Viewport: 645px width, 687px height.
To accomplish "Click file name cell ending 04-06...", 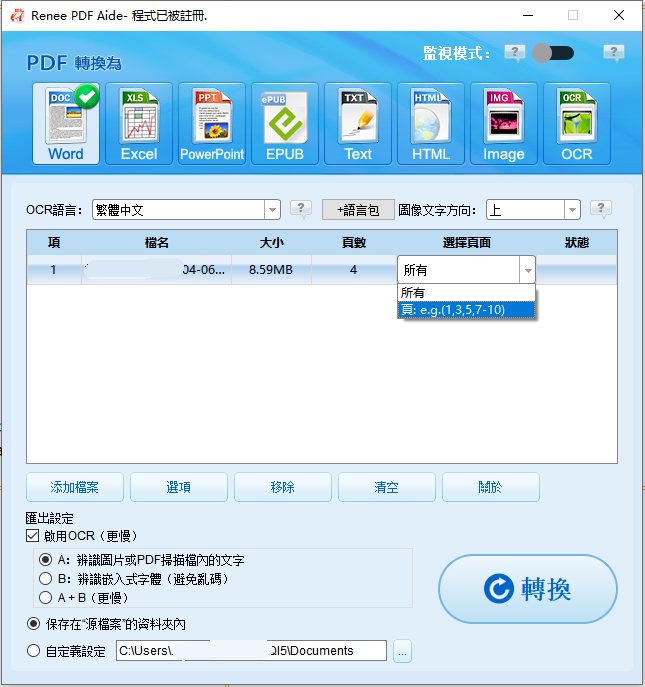I will (156, 269).
